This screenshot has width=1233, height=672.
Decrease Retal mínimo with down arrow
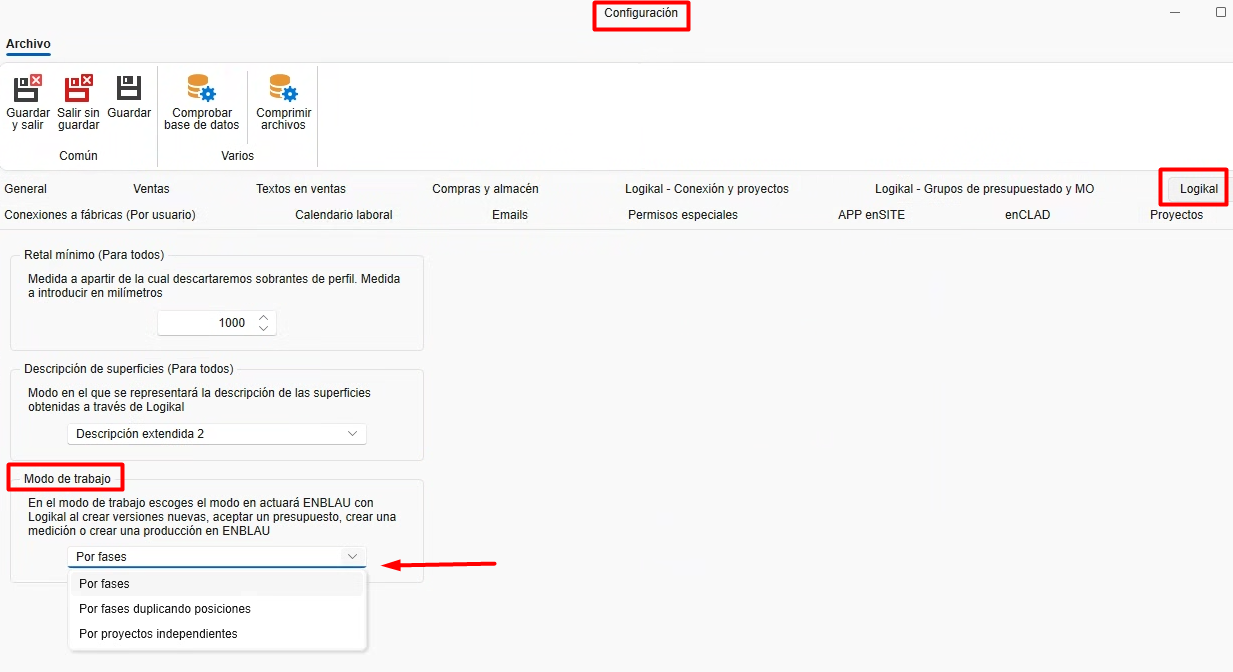pyautogui.click(x=263, y=328)
